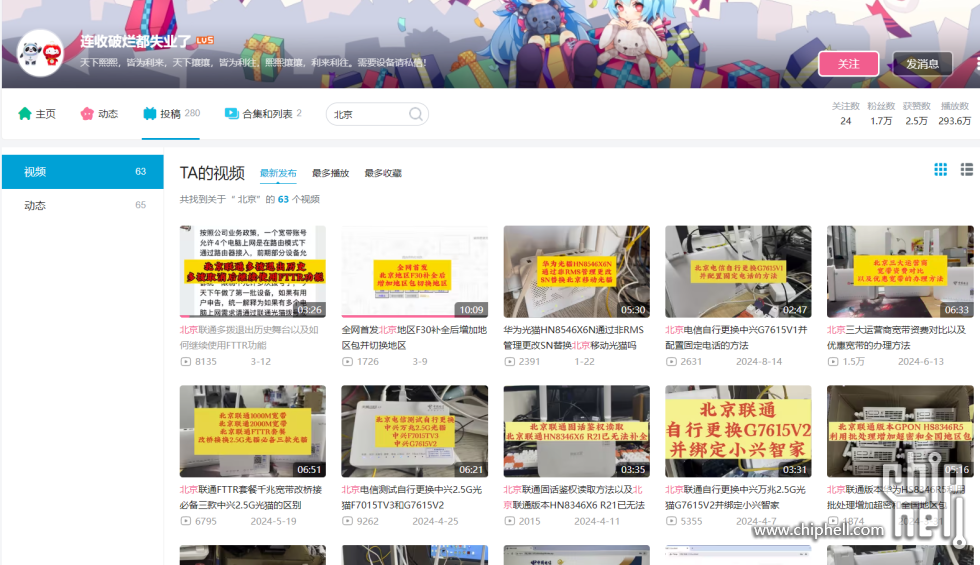This screenshot has width=980, height=565.
Task: Click play-count icon beside 2631
Action: click(x=671, y=361)
